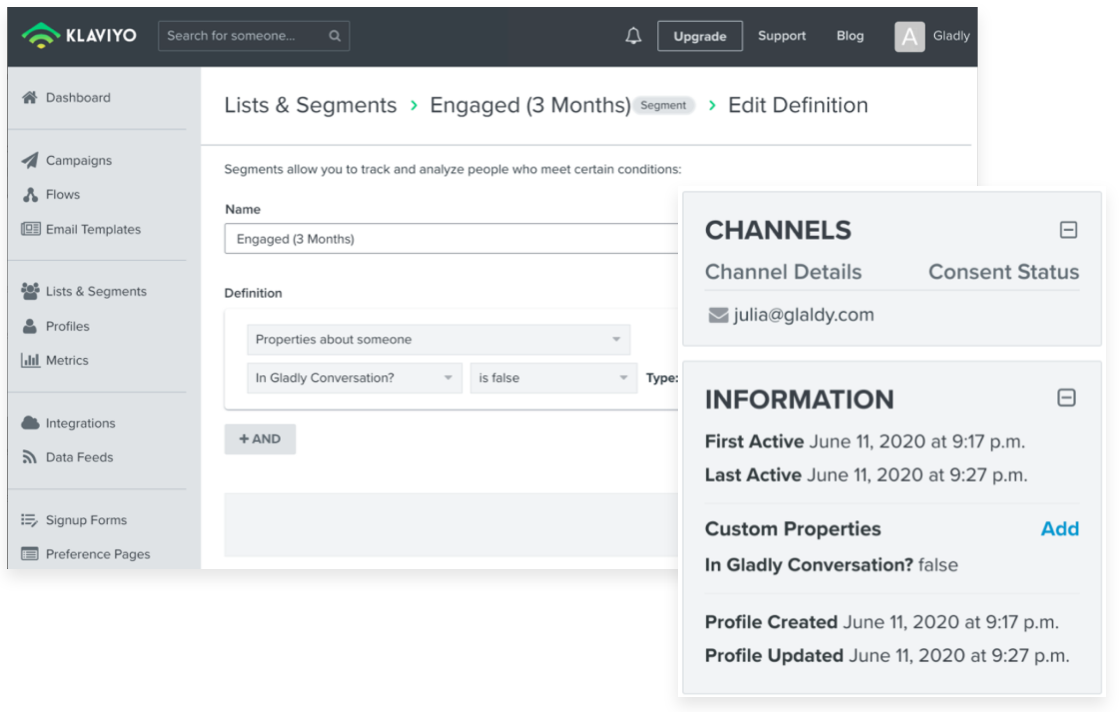Click the Integrations cloud icon
Screen dimensions: 1119x712
(30, 423)
